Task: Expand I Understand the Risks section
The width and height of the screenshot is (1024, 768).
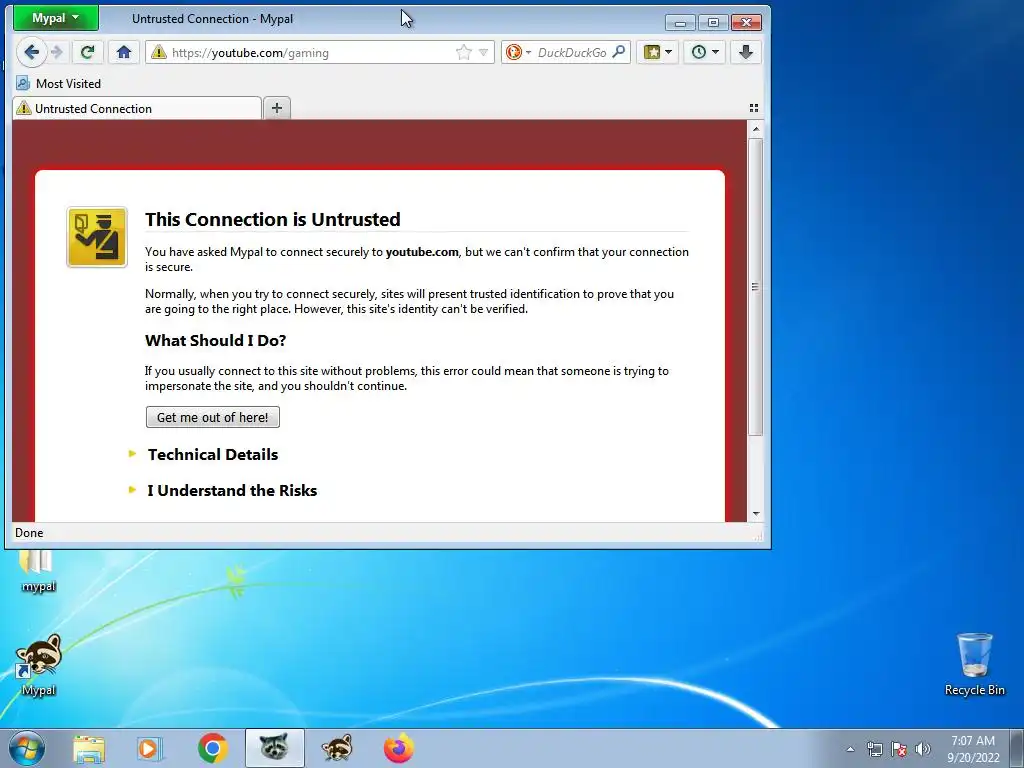Action: click(232, 490)
